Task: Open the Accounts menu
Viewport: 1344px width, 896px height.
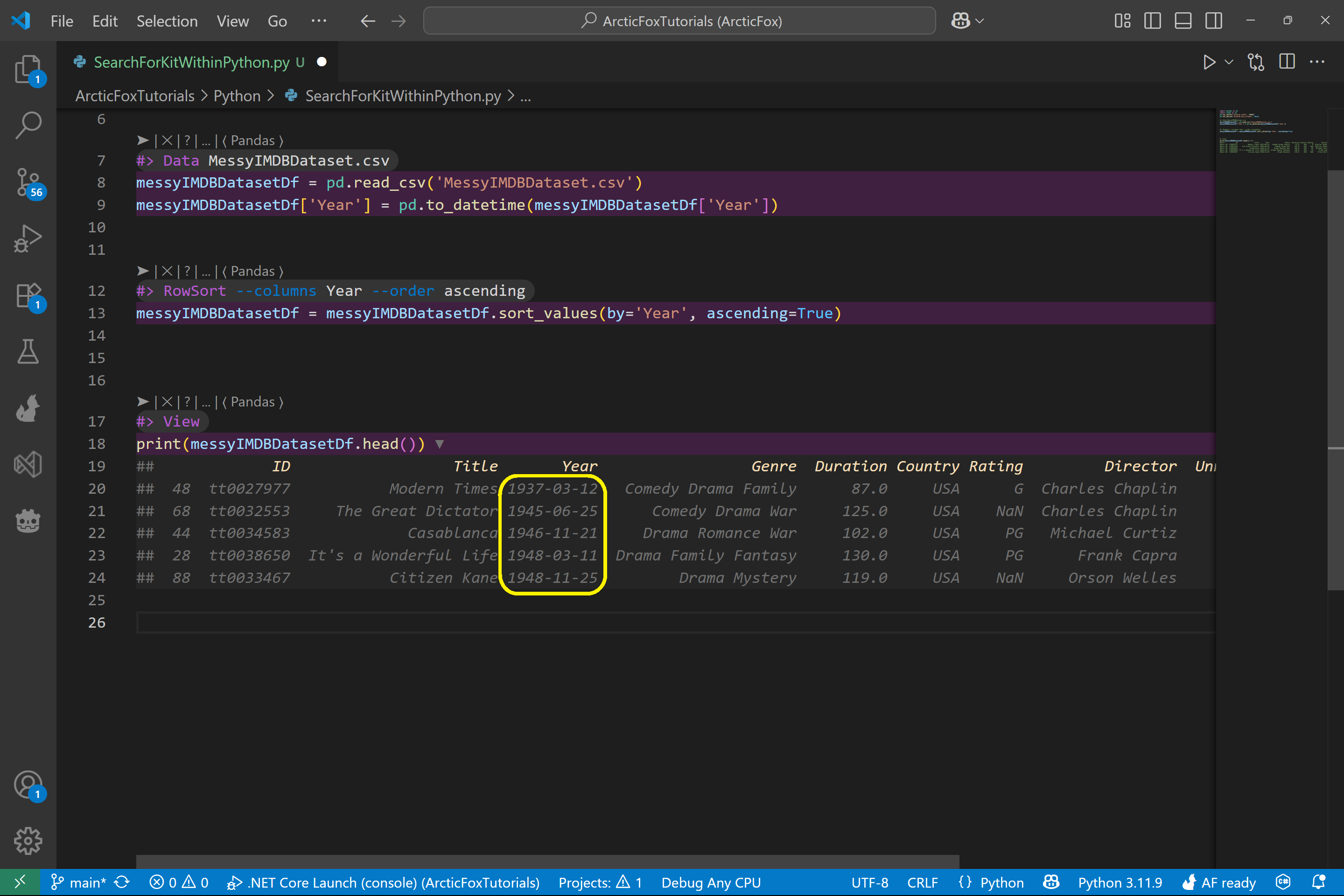Action: coord(28,785)
